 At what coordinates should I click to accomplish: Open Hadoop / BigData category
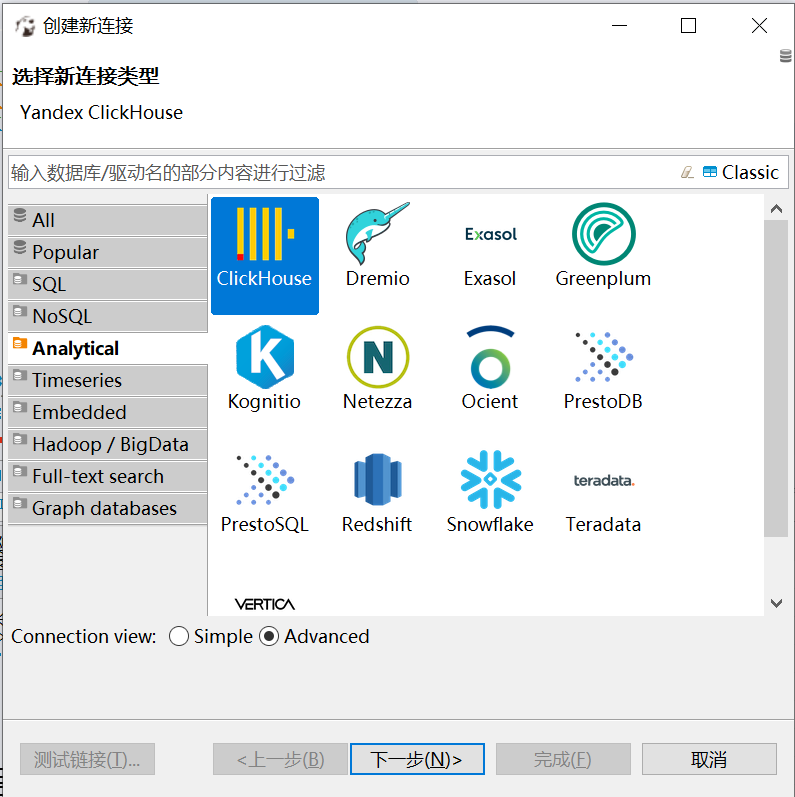point(108,444)
